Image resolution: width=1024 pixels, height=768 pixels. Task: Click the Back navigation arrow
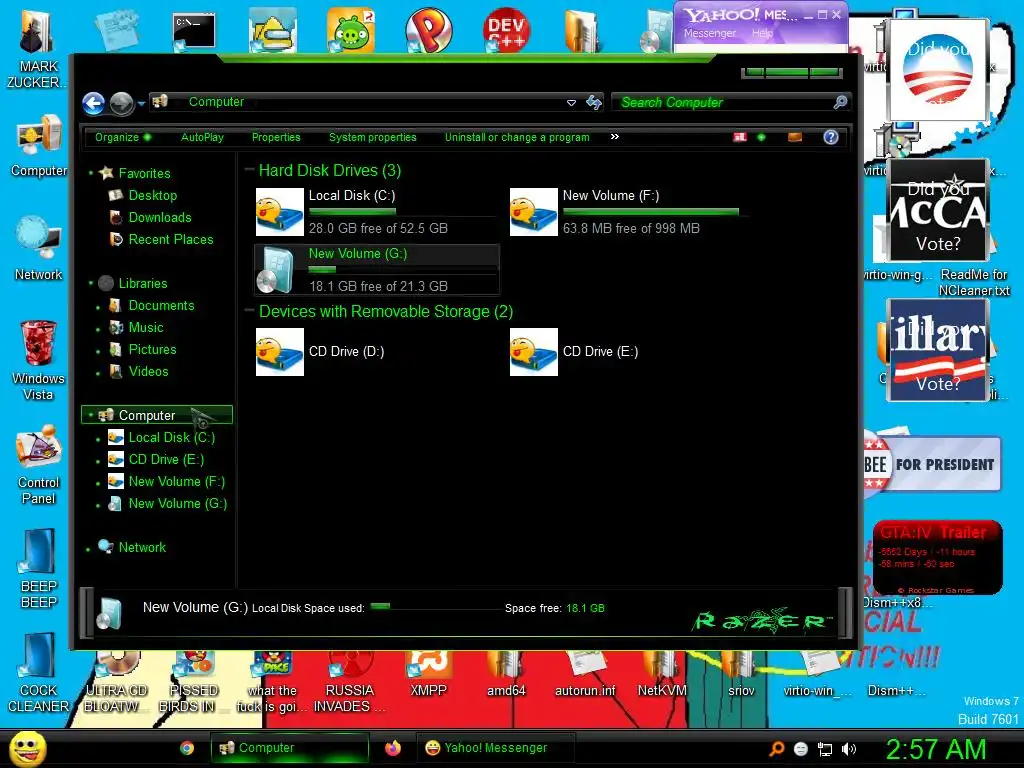click(x=93, y=103)
